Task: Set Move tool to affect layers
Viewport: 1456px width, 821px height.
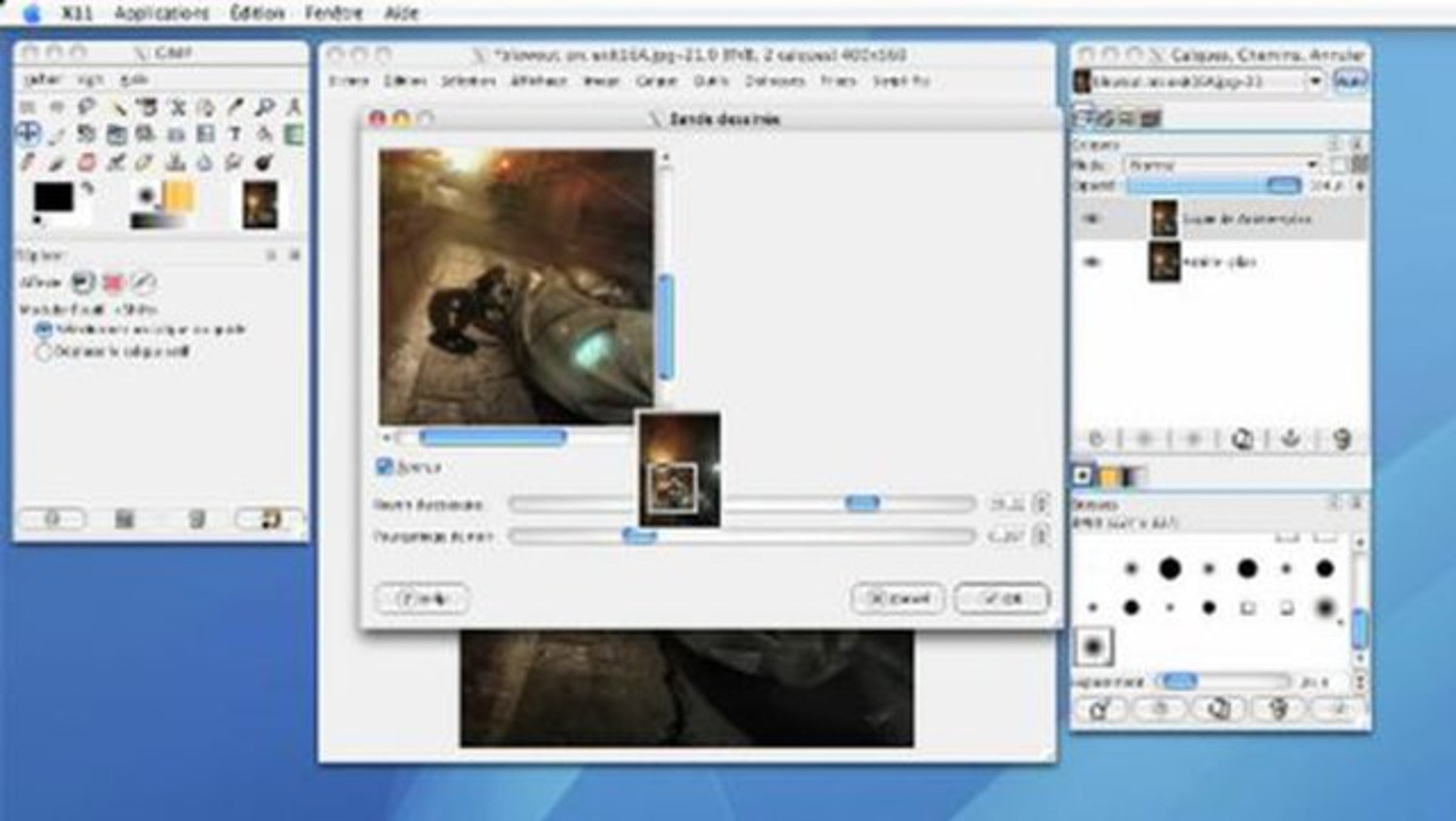Action: 83,282
